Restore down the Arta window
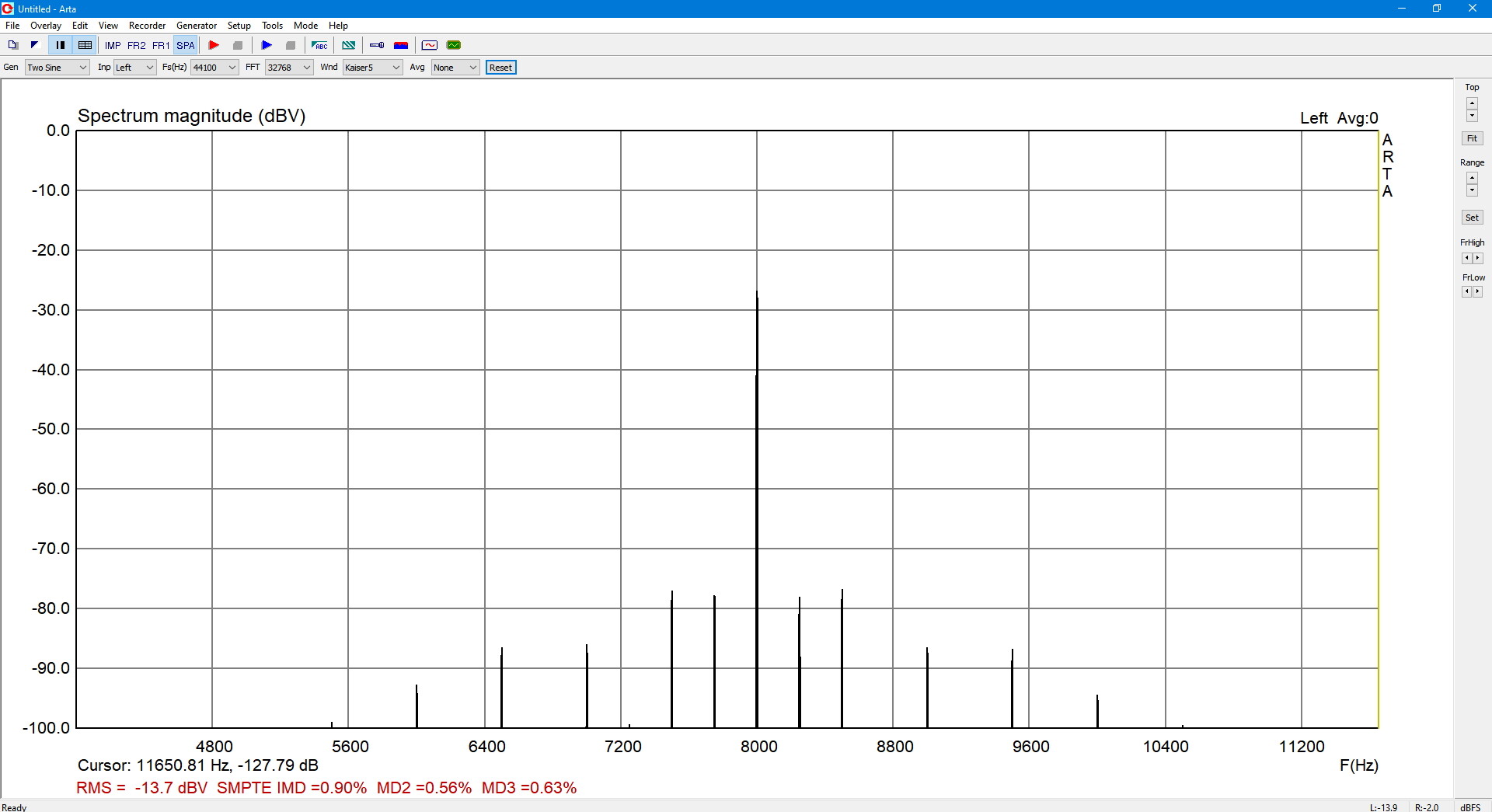Screen dimensions: 1492x812 pos(1437,9)
